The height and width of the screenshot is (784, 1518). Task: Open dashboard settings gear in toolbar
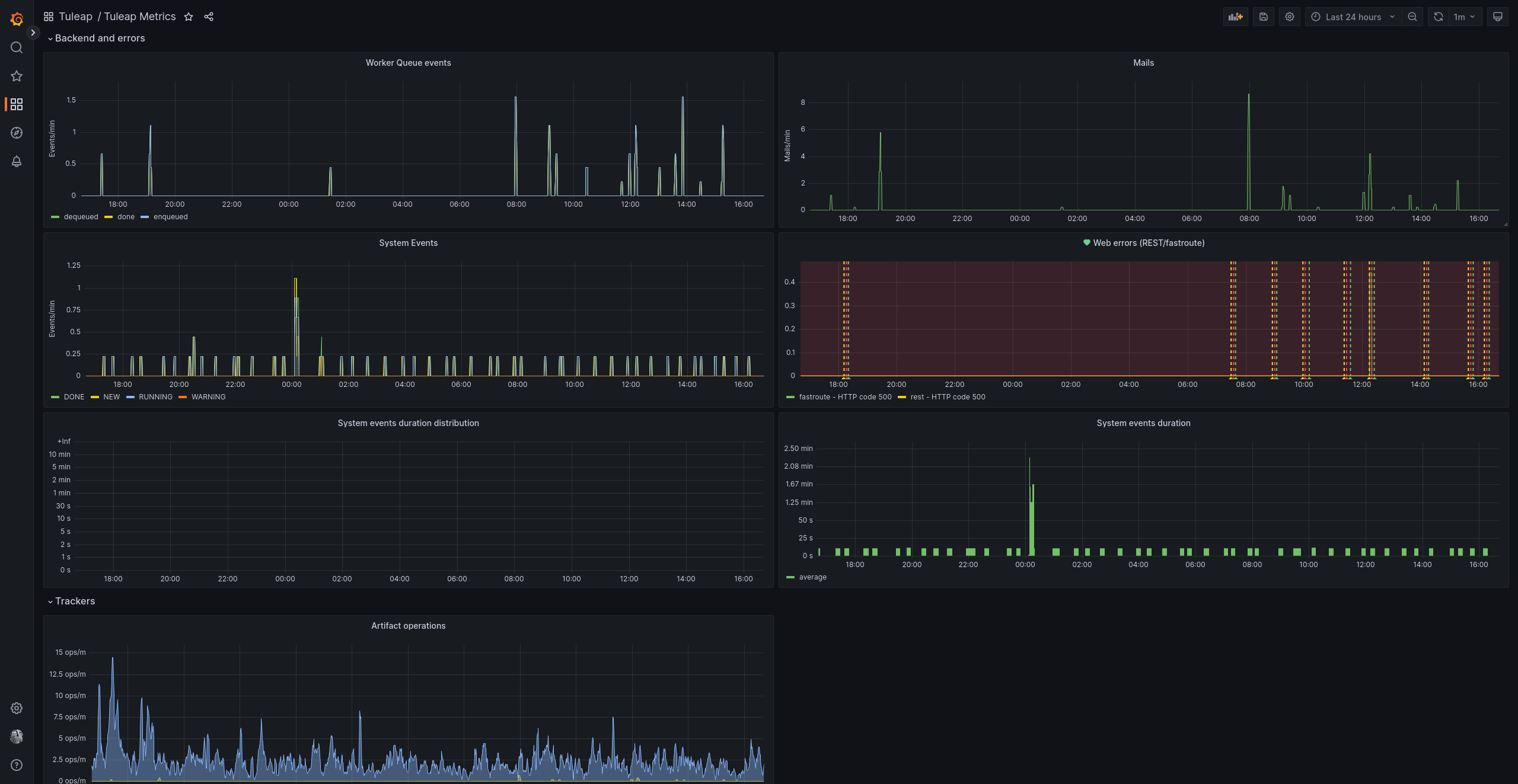coord(1289,17)
